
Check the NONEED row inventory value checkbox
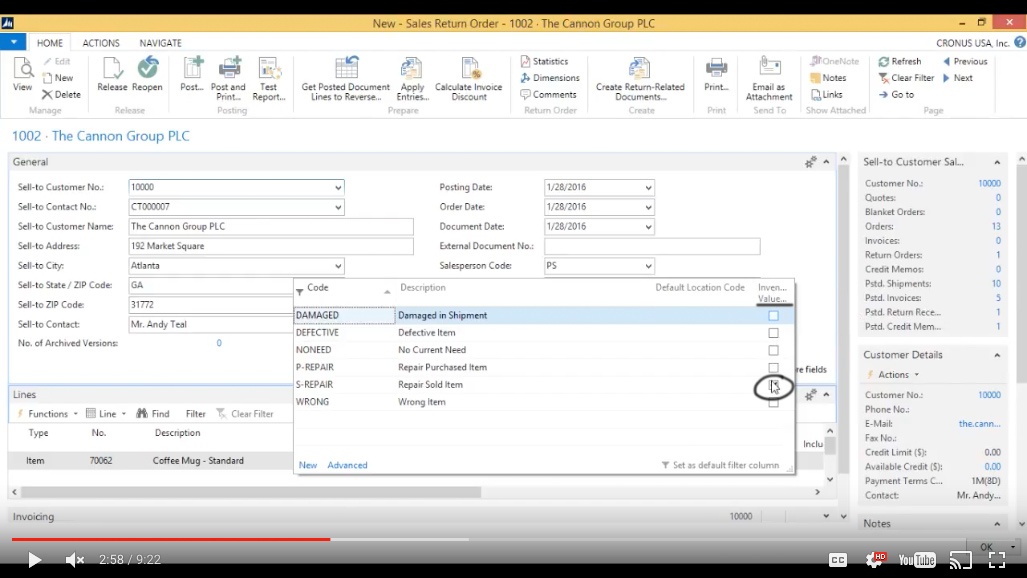(774, 351)
